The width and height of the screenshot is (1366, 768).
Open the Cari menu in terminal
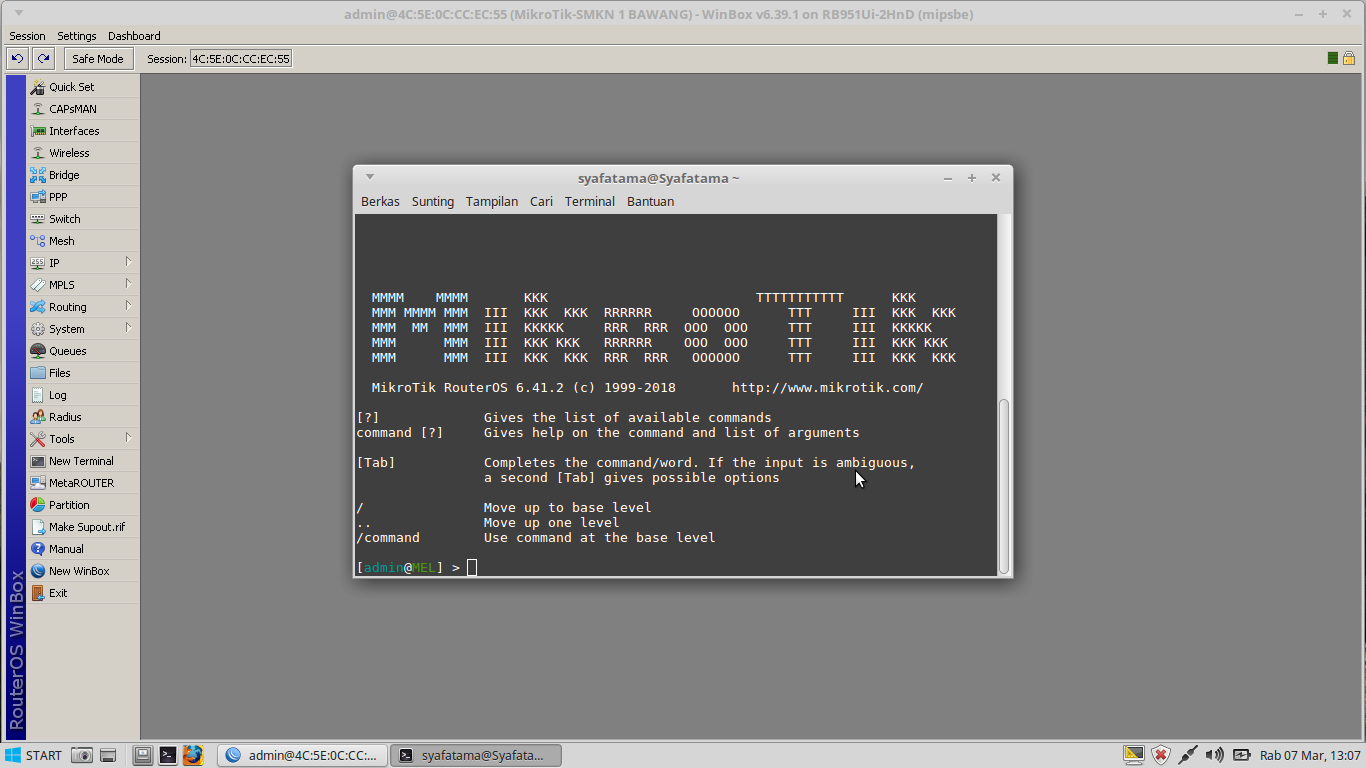(x=541, y=201)
